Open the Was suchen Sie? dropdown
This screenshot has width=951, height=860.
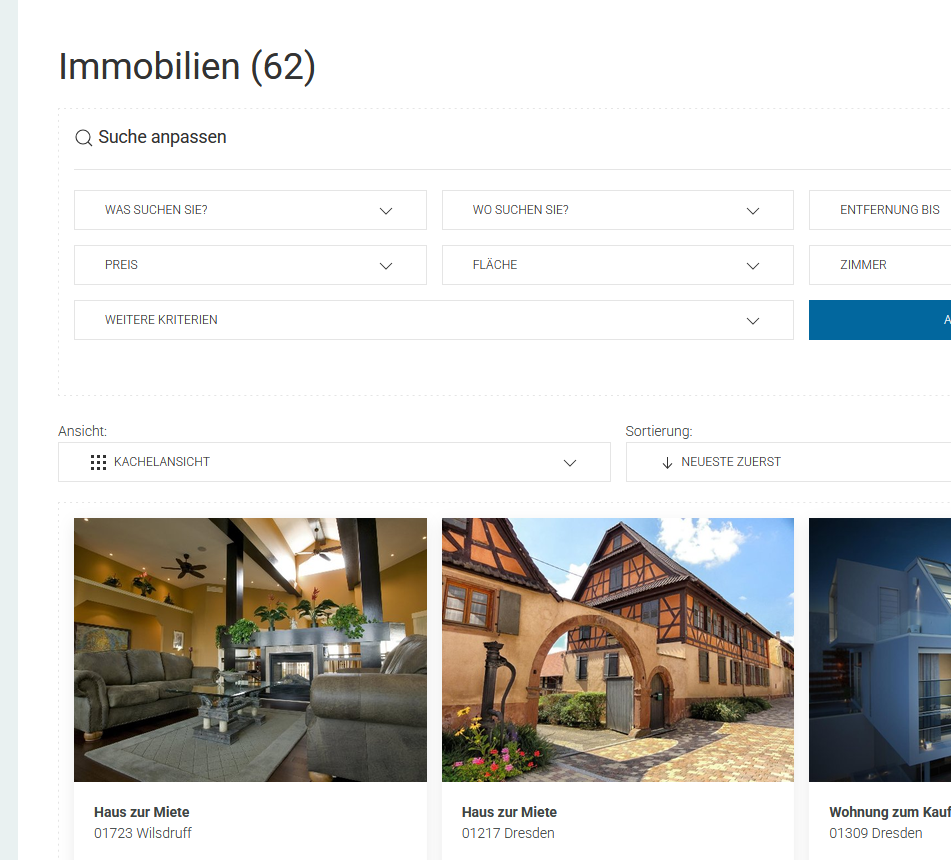tap(250, 210)
